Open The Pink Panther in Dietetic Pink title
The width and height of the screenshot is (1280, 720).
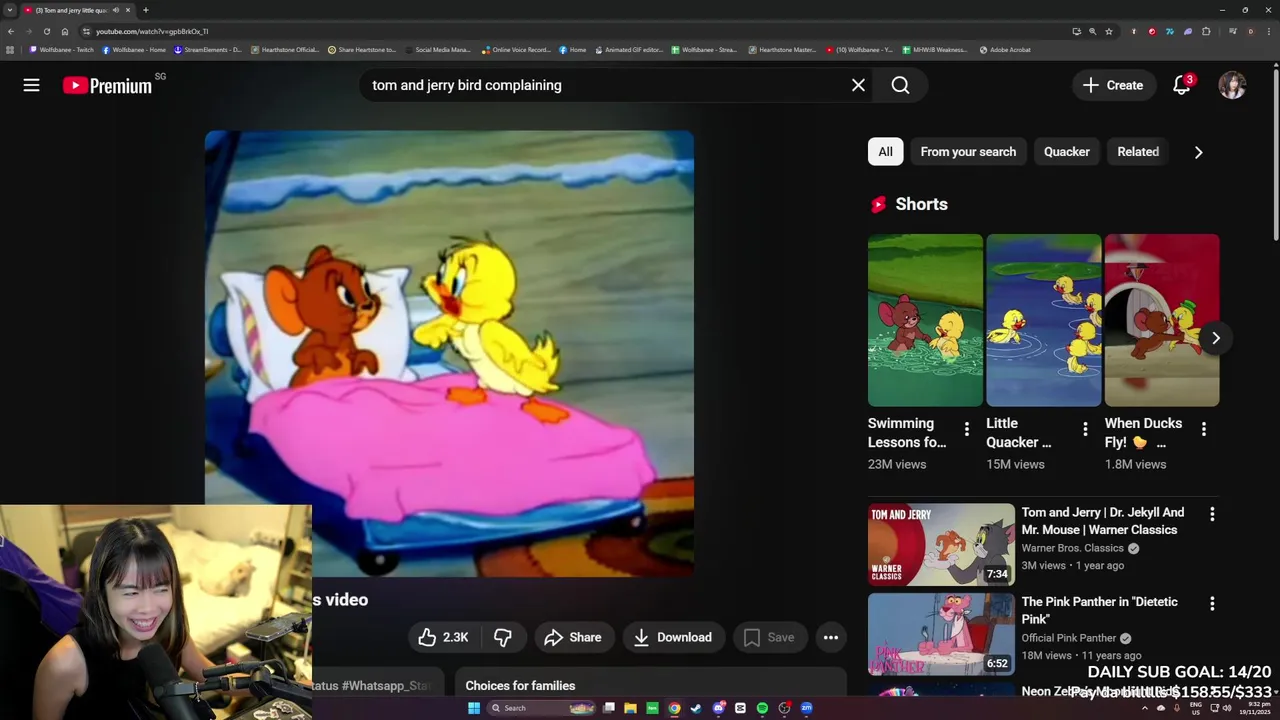[x=1099, y=610]
